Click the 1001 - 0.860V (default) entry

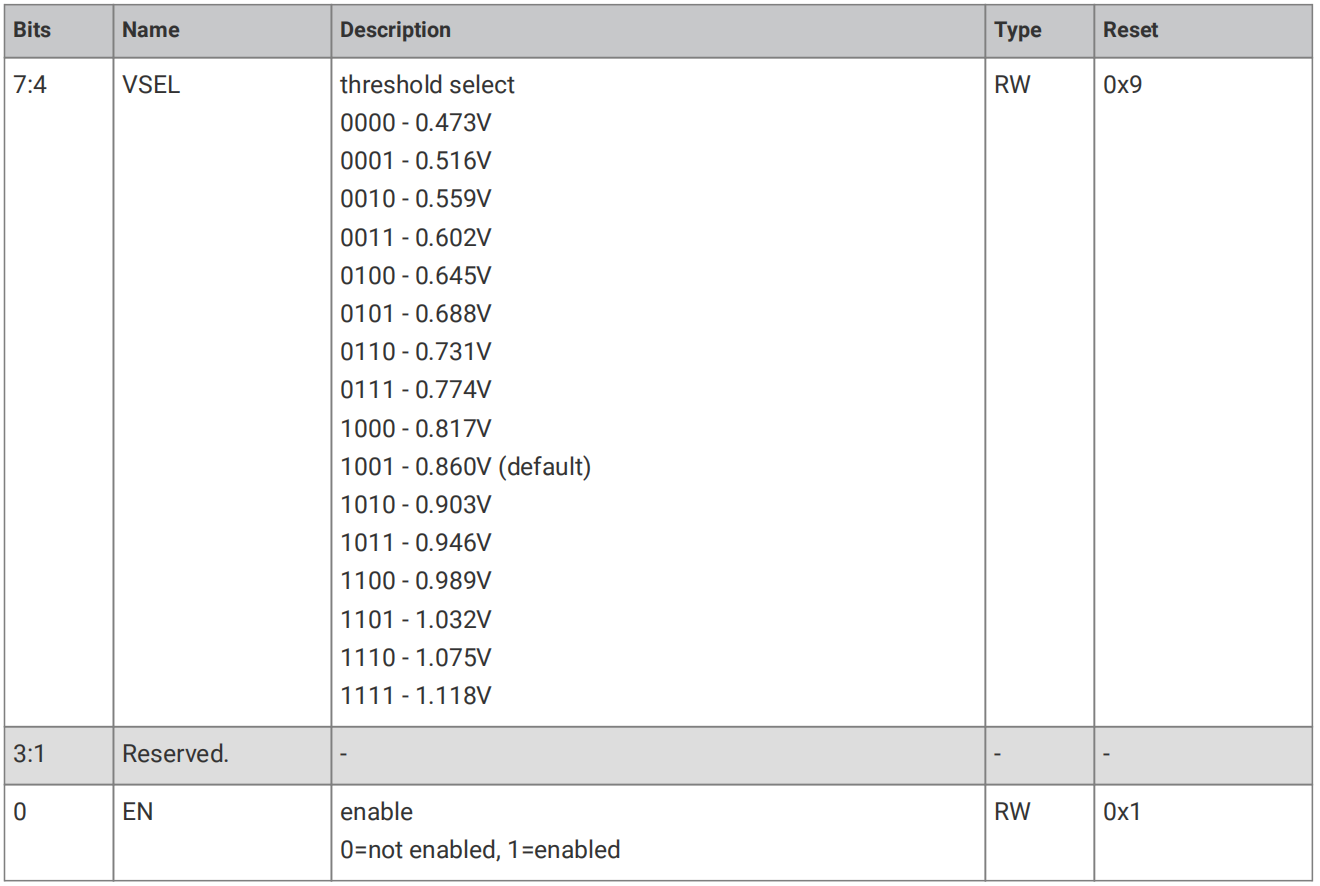pyautogui.click(x=466, y=466)
